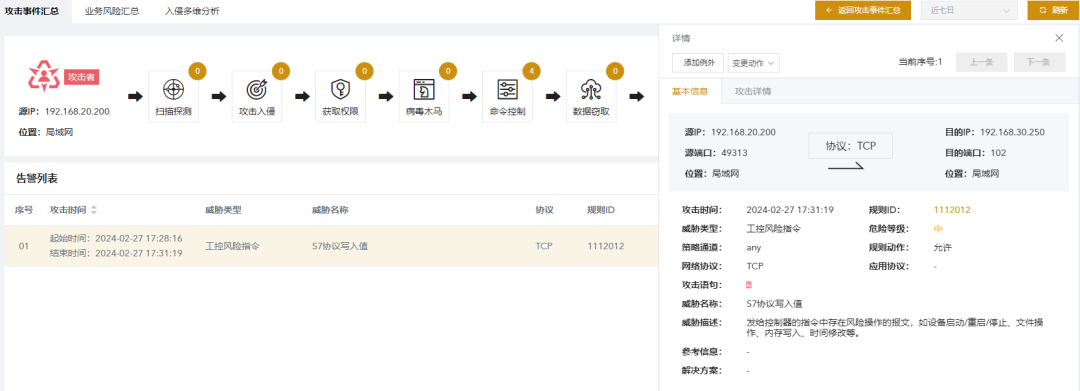
Task: Click the 下一条 next button
Action: pyautogui.click(x=1039, y=62)
